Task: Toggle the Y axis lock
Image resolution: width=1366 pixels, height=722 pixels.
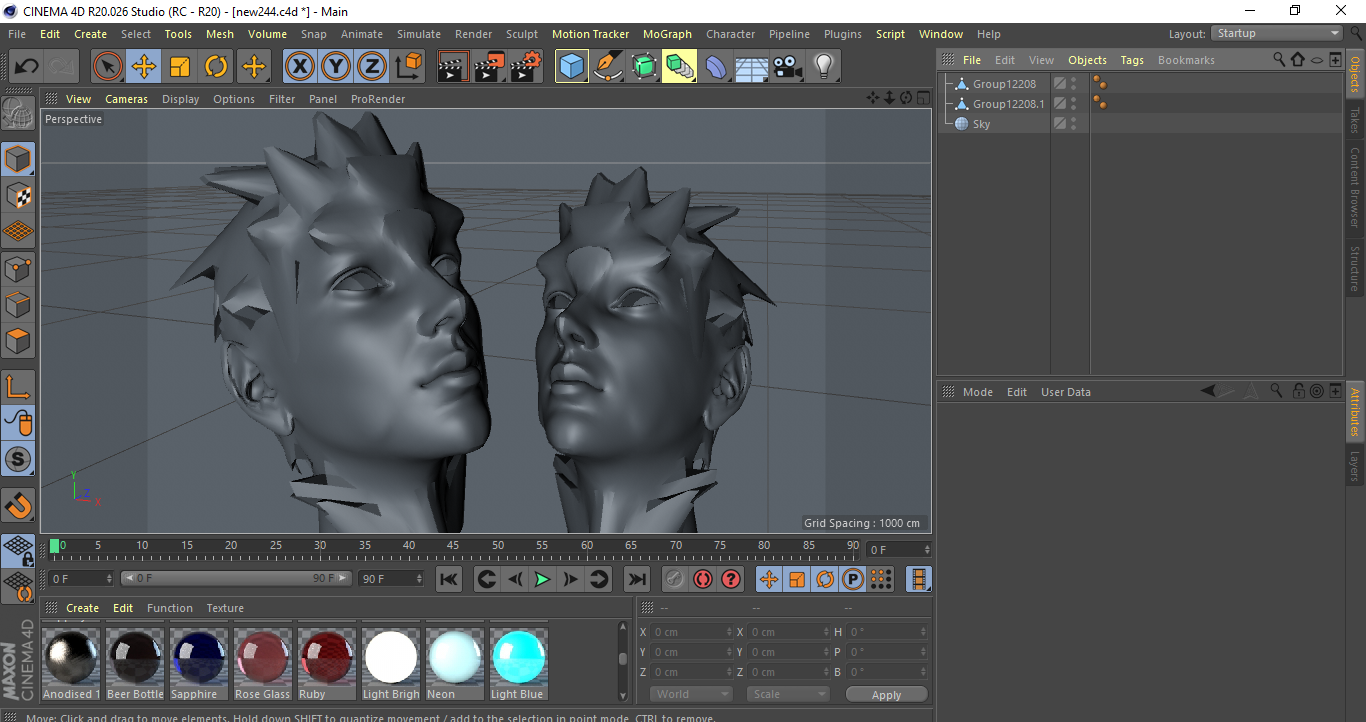Action: 335,67
